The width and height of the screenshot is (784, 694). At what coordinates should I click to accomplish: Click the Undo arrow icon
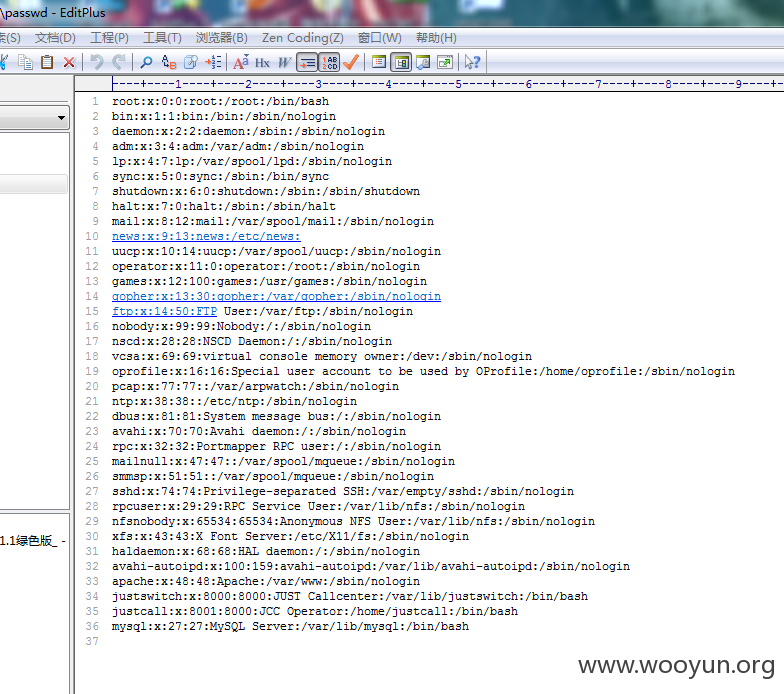click(x=96, y=62)
